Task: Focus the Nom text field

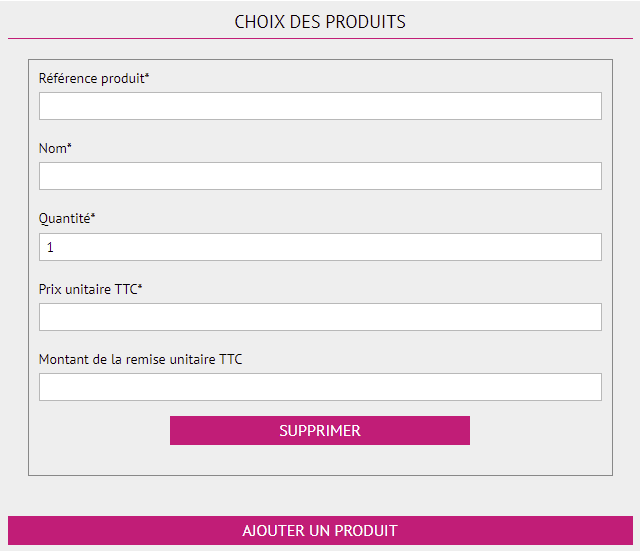Action: tap(320, 176)
